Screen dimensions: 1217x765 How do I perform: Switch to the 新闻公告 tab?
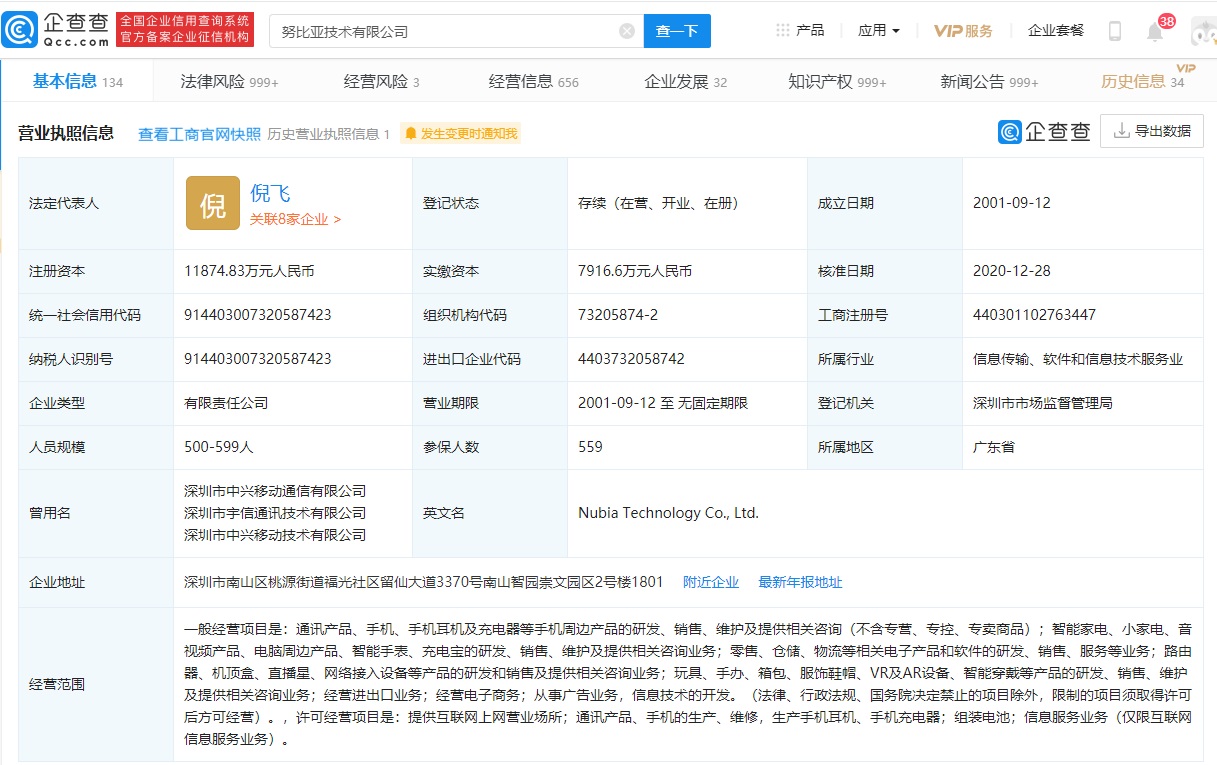point(989,82)
